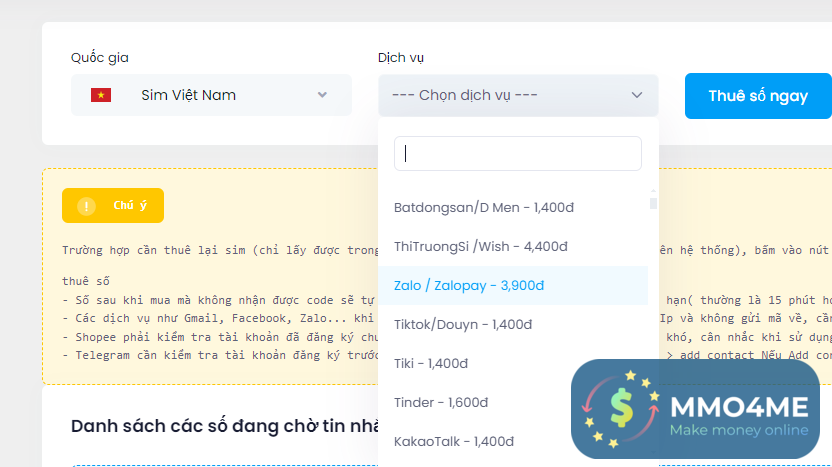Click the chevron arrow of service dropdown
The width and height of the screenshot is (832, 467).
tap(637, 96)
